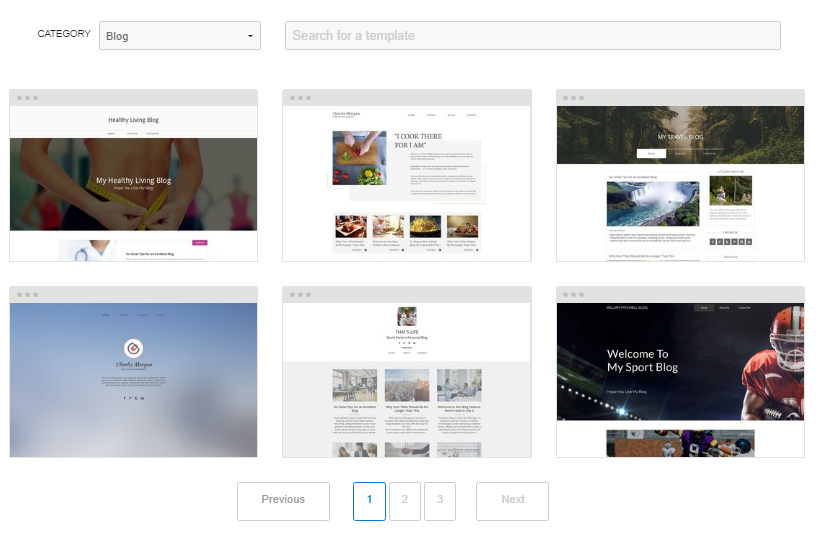Image resolution: width=837 pixels, height=538 pixels.
Task: Pick the My Travel Blog template
Action: tap(680, 176)
